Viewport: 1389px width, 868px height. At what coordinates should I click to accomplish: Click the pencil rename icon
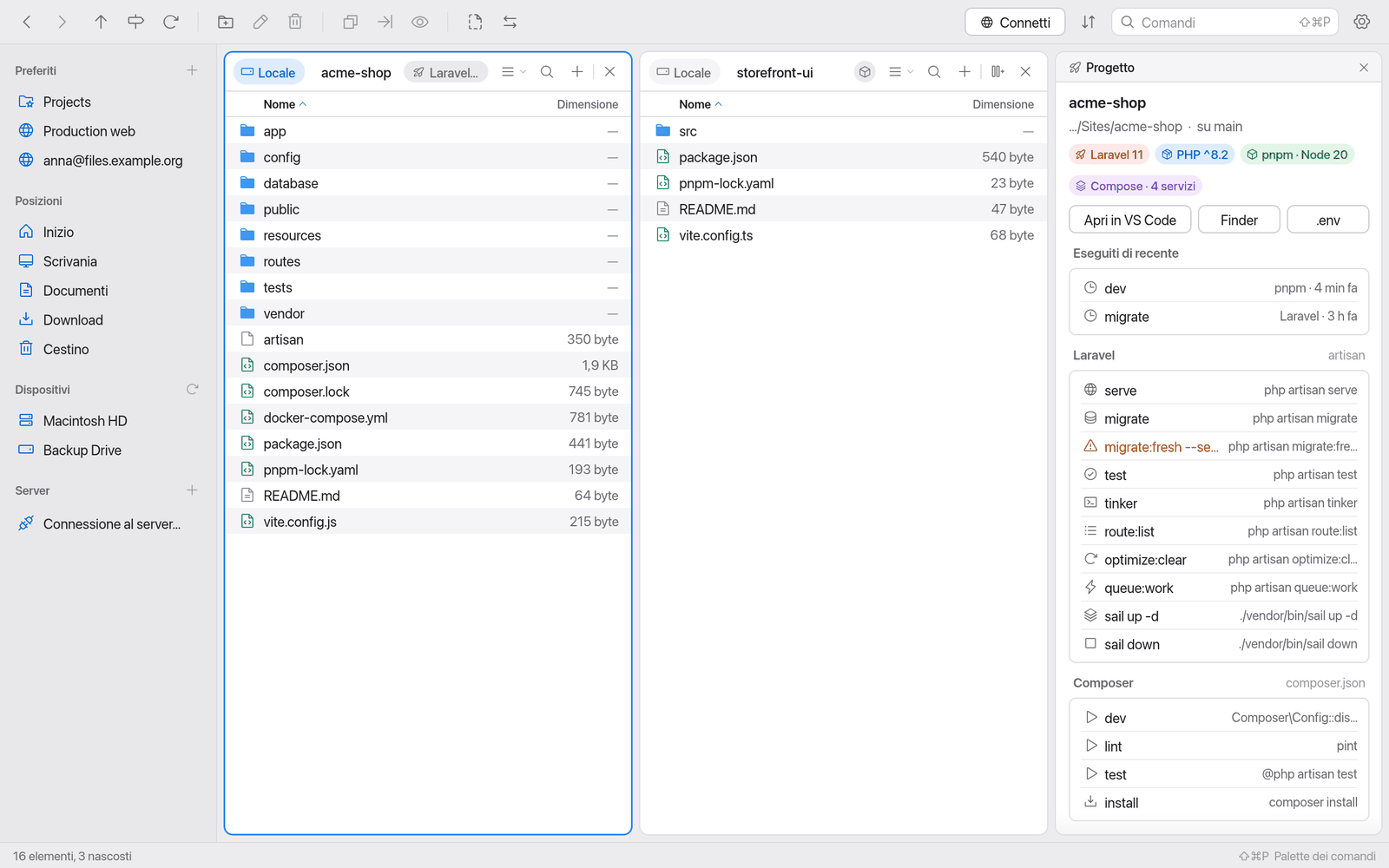pyautogui.click(x=260, y=22)
